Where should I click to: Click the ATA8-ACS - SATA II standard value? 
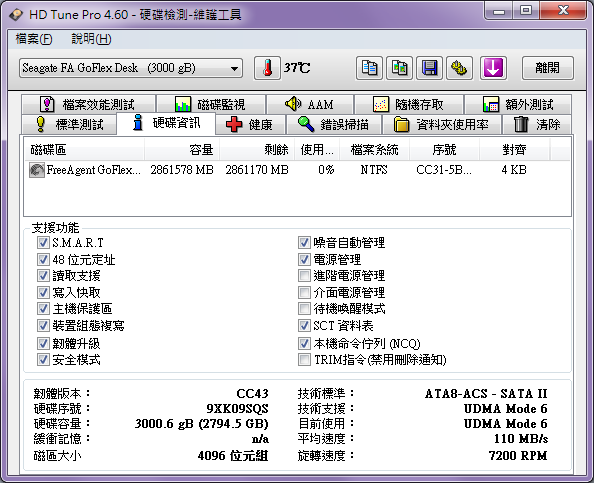coord(486,394)
